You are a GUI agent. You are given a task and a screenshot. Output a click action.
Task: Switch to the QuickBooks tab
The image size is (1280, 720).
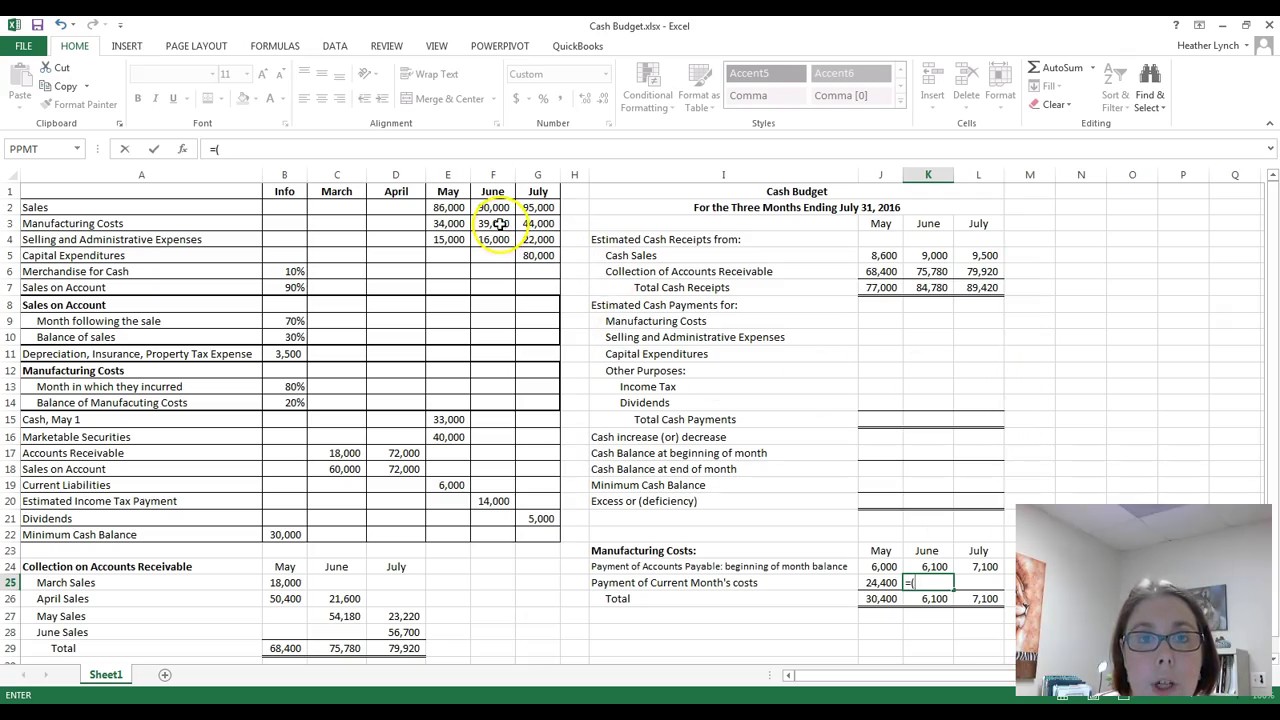click(578, 46)
